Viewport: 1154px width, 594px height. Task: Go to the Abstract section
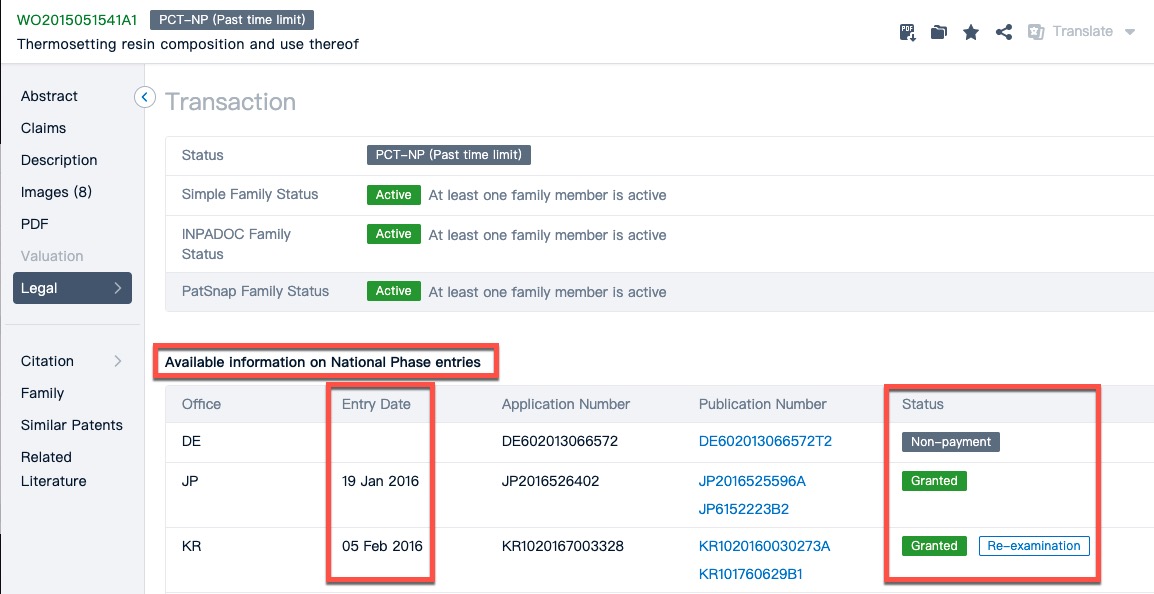(49, 96)
